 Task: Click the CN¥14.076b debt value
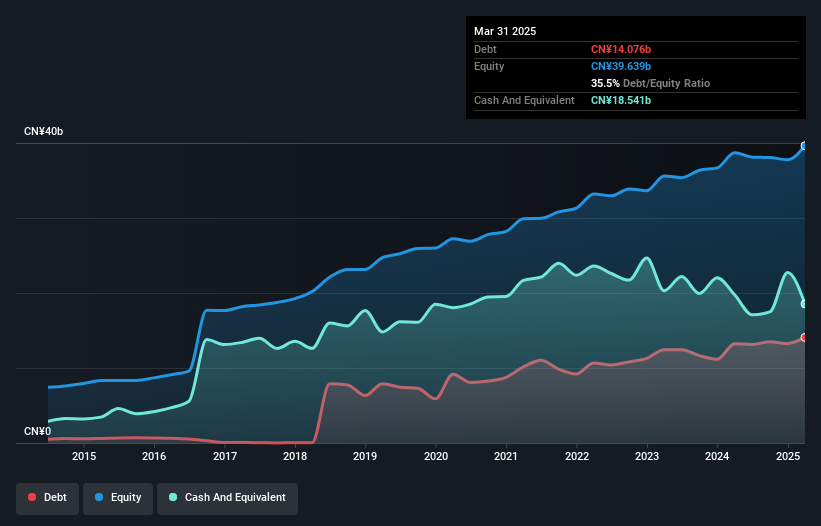620,49
